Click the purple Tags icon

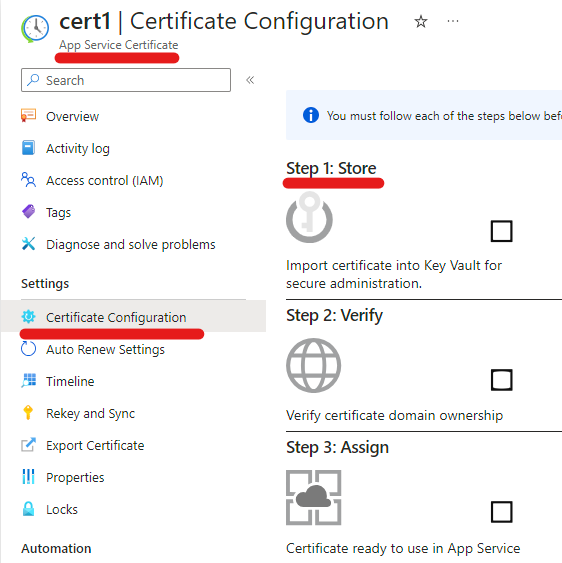[28, 211]
